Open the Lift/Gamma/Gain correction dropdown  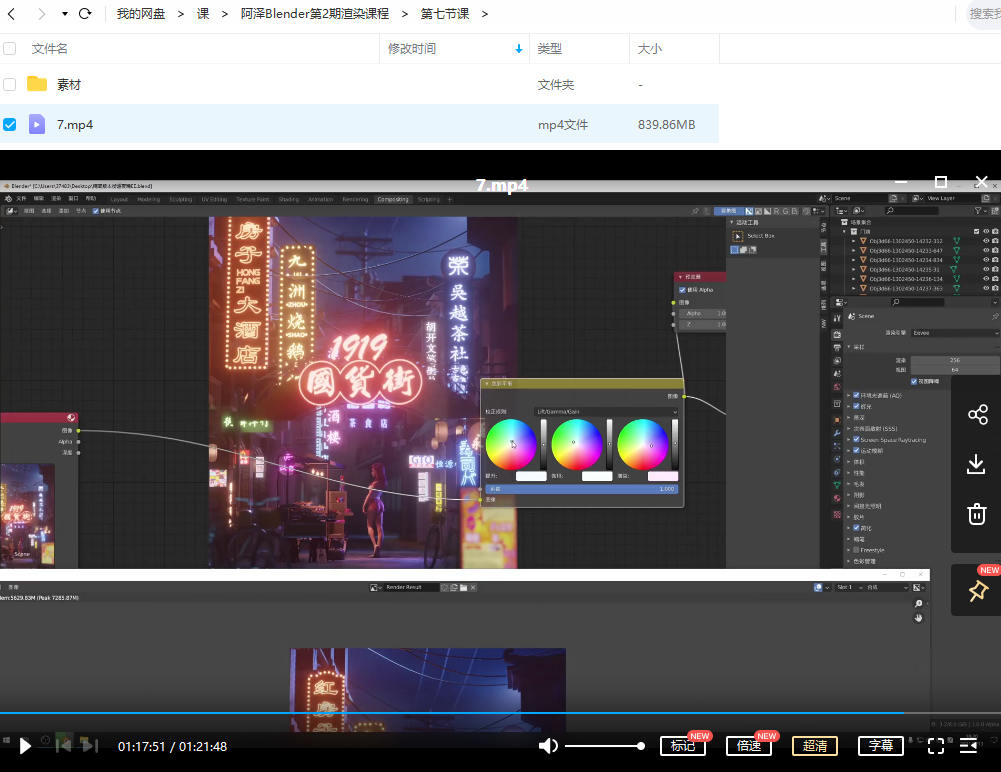pos(606,412)
